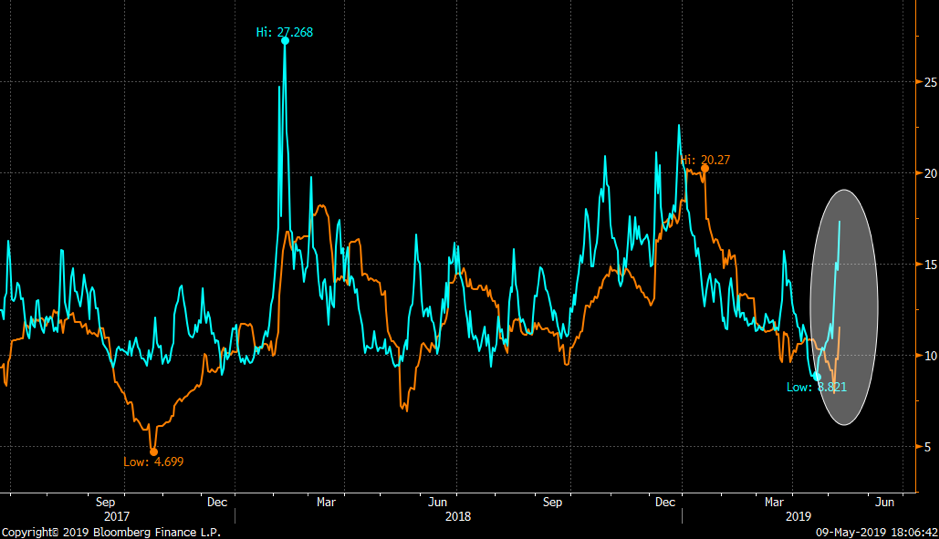Click the 'Dec' label after Sep 2017

pyautogui.click(x=217, y=502)
